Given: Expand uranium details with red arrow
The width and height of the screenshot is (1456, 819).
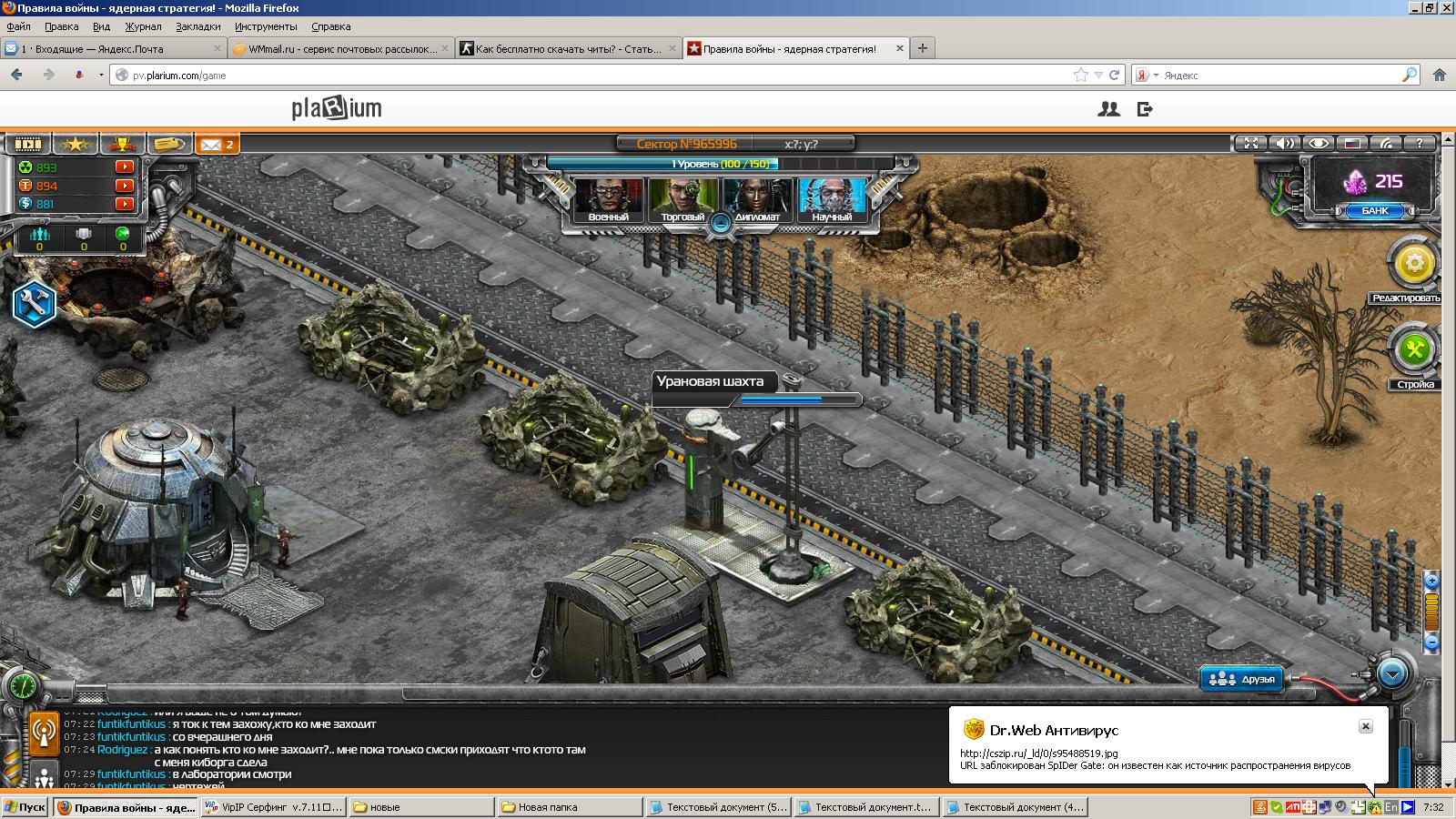Looking at the screenshot, I should tap(125, 167).
